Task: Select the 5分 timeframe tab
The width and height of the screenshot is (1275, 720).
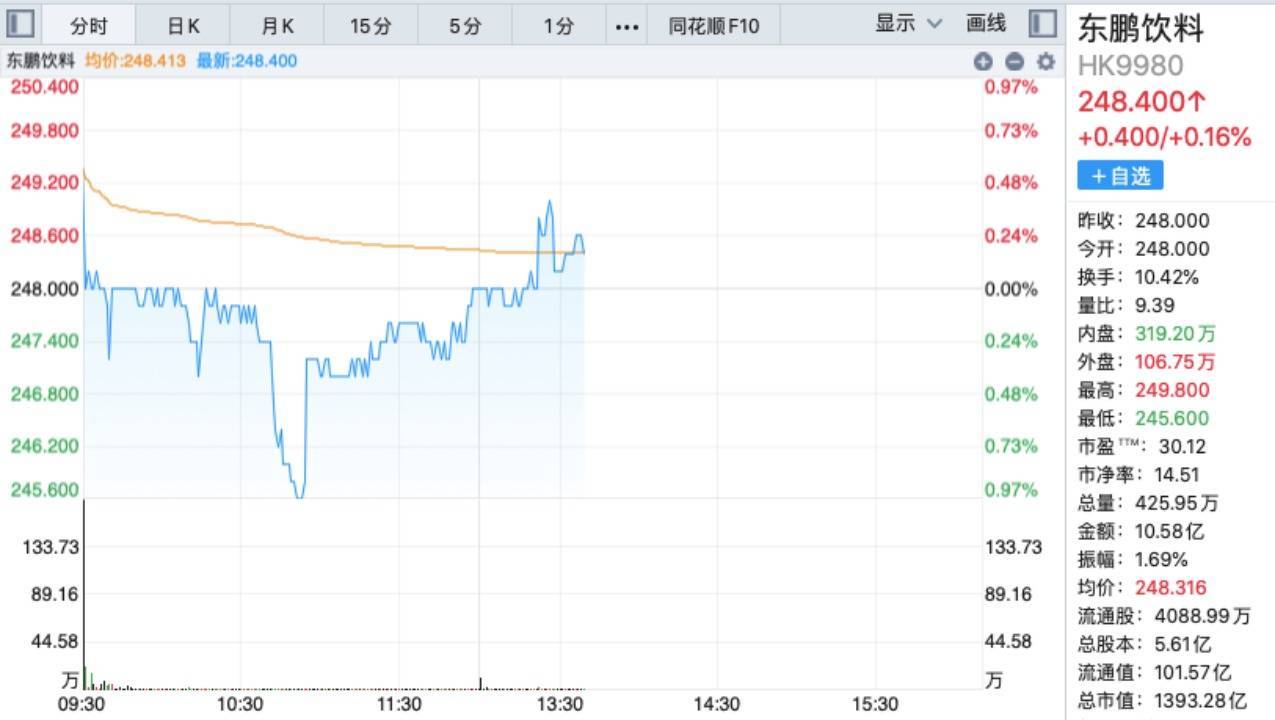Action: click(465, 26)
